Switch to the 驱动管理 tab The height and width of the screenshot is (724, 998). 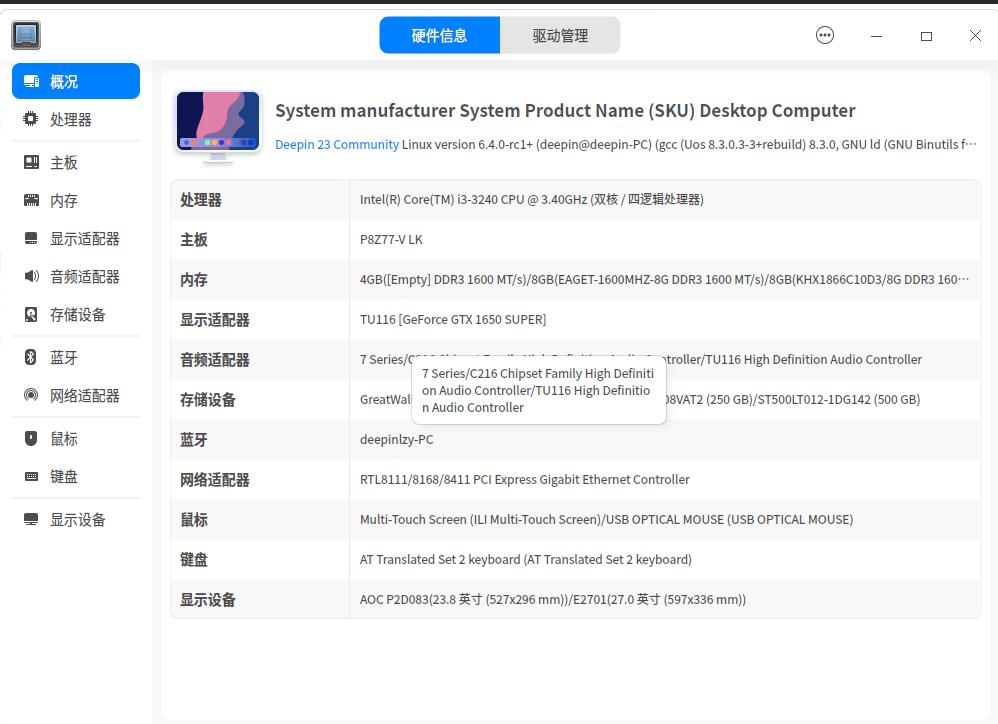(560, 35)
